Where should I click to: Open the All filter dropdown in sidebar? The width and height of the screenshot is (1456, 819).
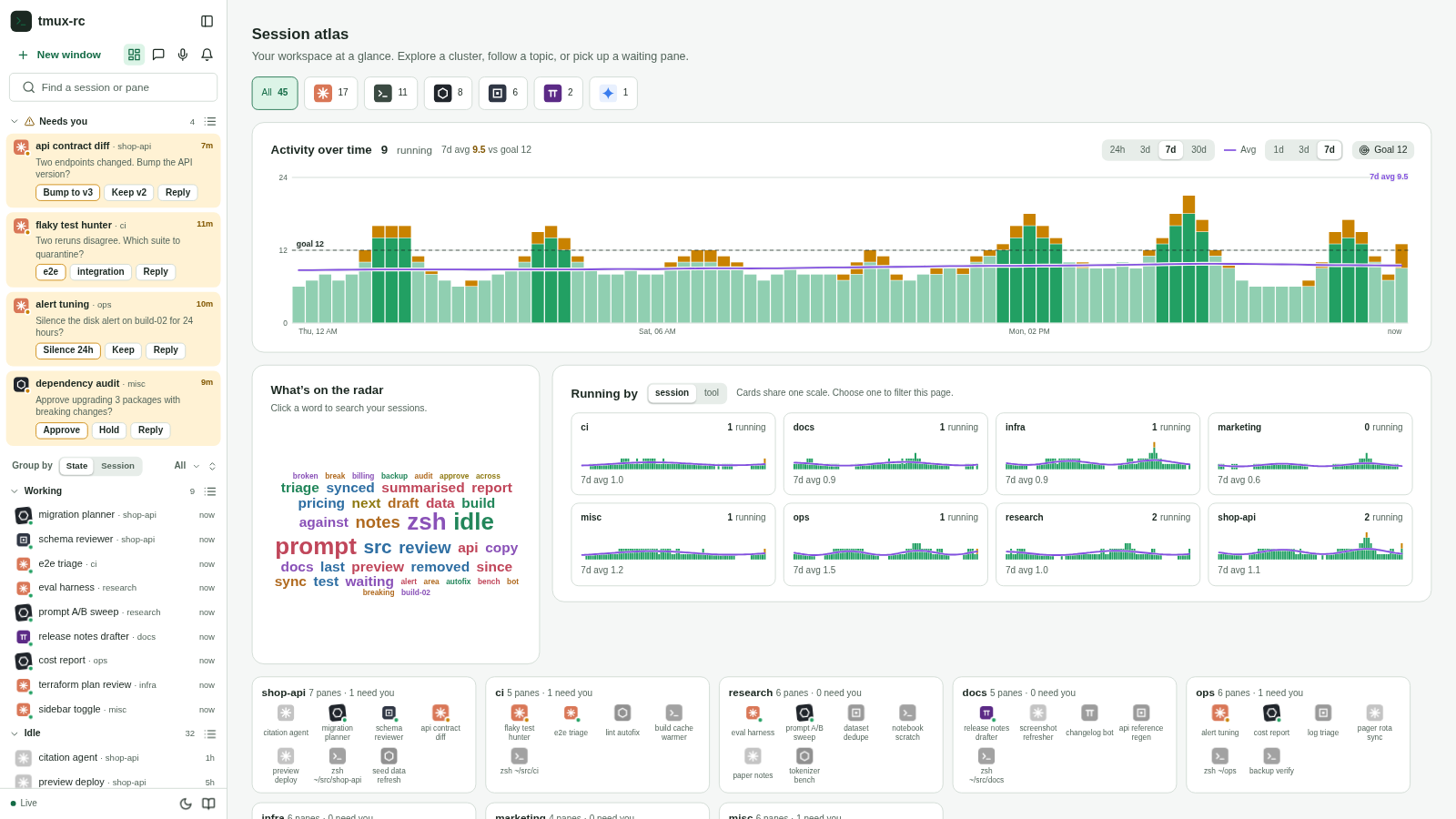(x=187, y=466)
